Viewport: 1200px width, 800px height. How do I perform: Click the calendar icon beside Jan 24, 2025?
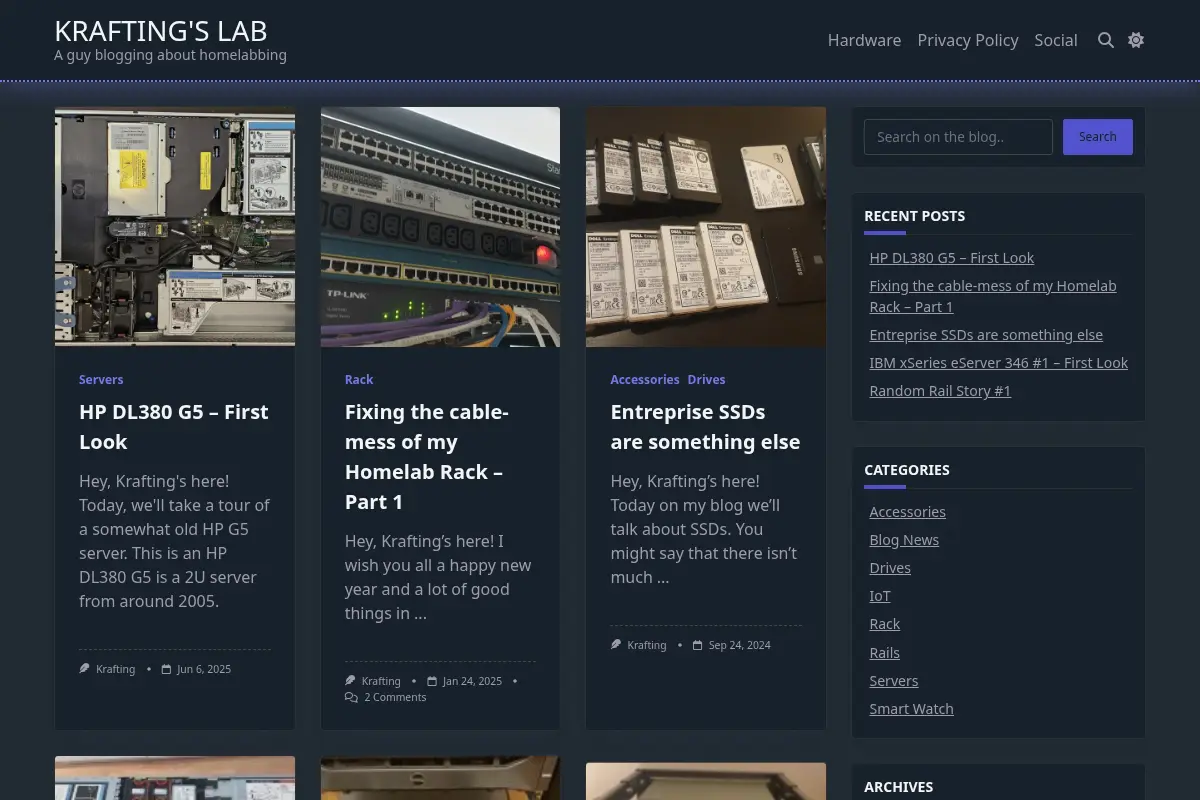tap(432, 681)
